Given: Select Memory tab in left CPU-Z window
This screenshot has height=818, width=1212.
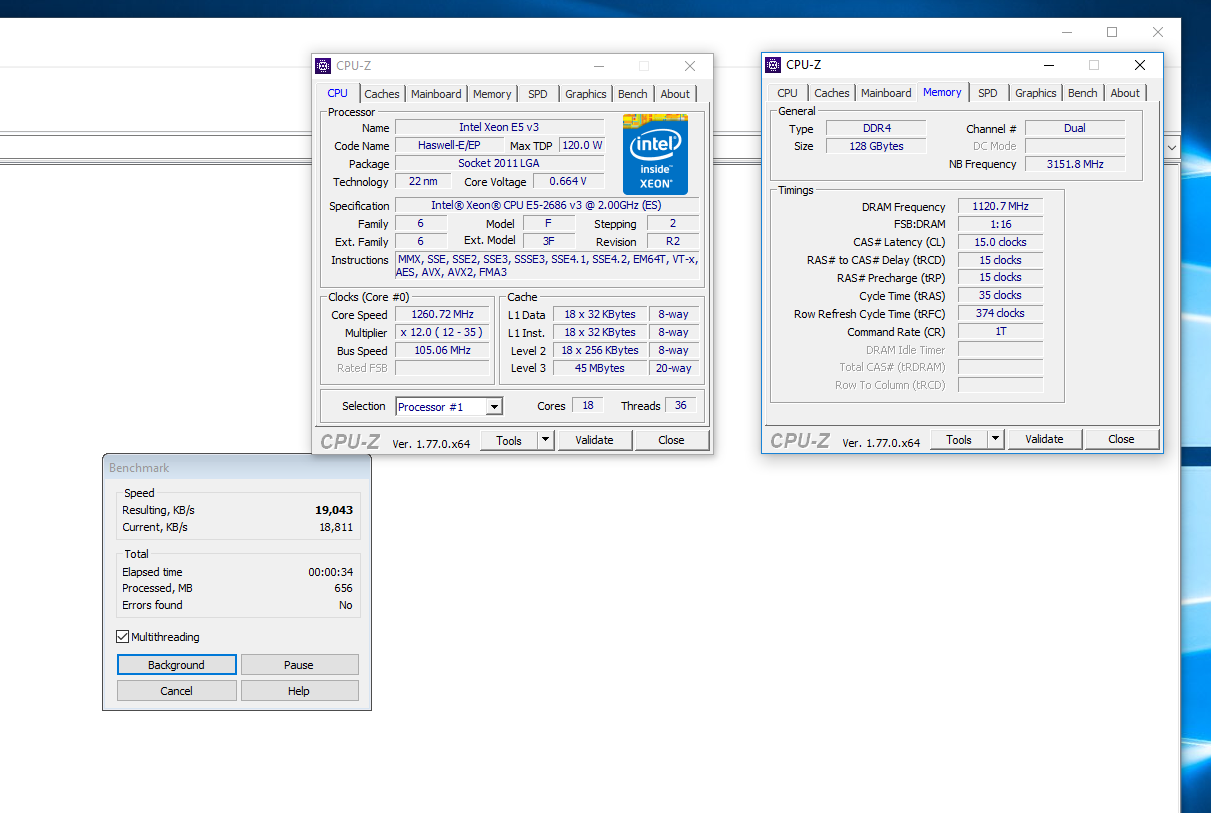Looking at the screenshot, I should coord(492,94).
